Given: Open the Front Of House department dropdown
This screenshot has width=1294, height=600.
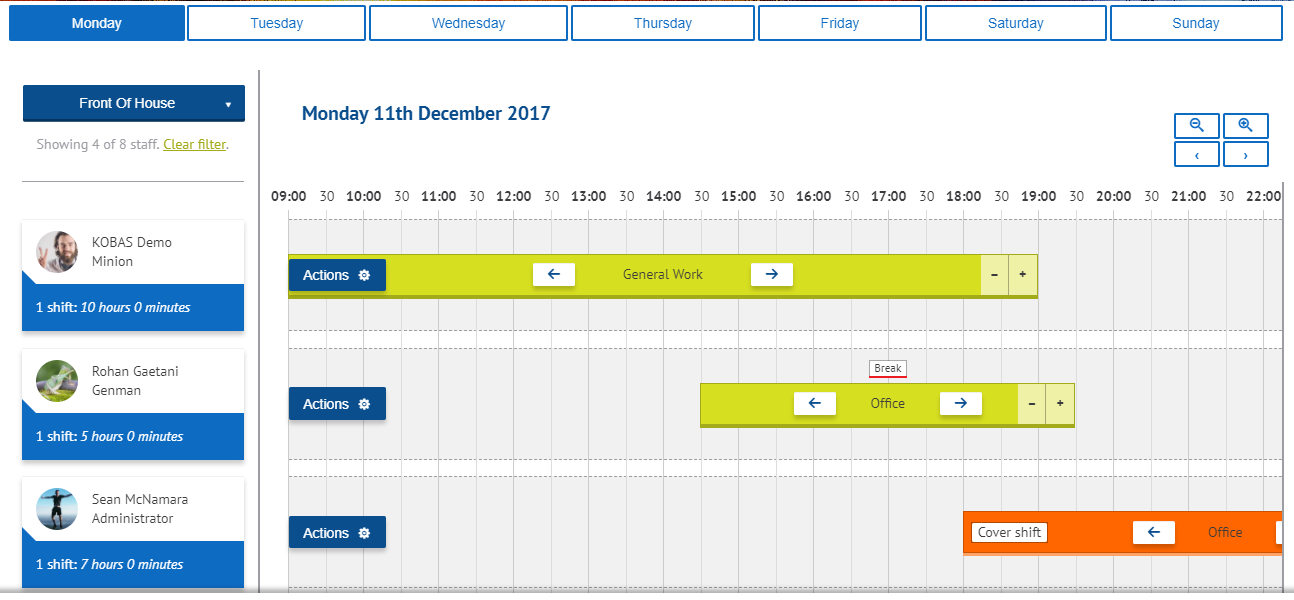Looking at the screenshot, I should click(x=133, y=103).
